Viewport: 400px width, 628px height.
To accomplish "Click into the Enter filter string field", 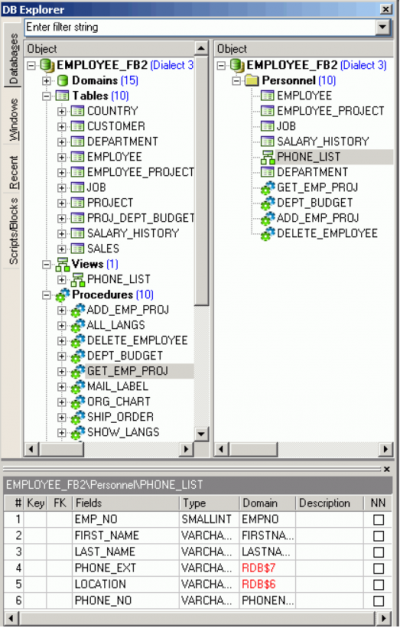I will click(200, 27).
